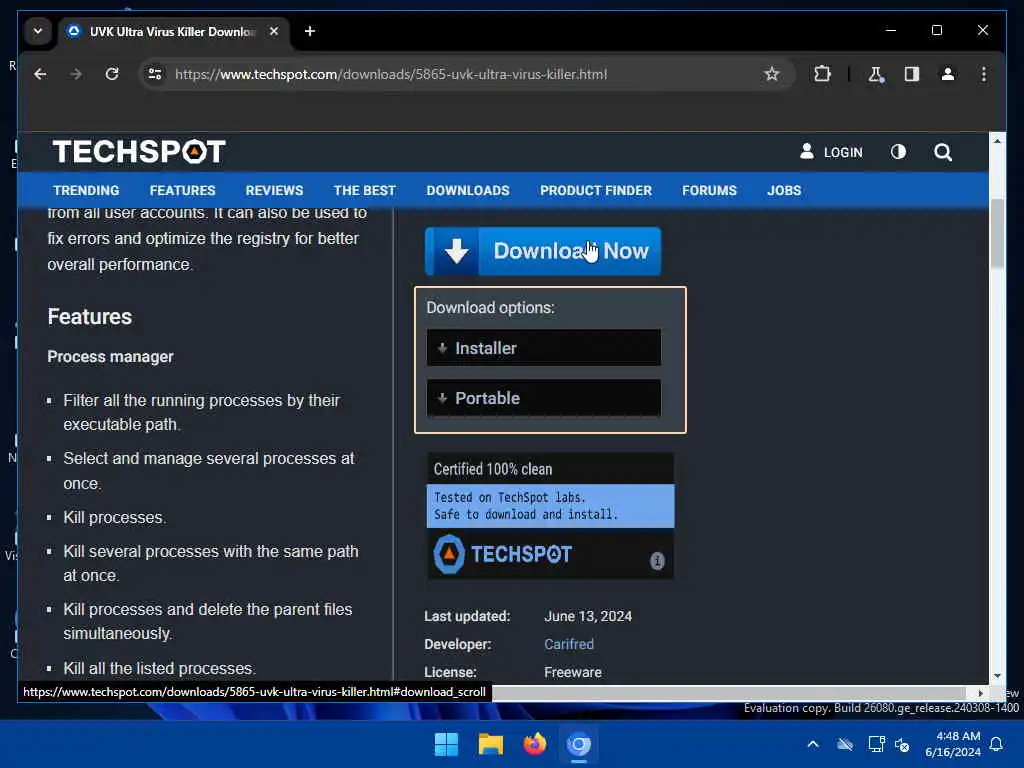Click the LOGIN link
The width and height of the screenshot is (1024, 768).
pyautogui.click(x=831, y=152)
